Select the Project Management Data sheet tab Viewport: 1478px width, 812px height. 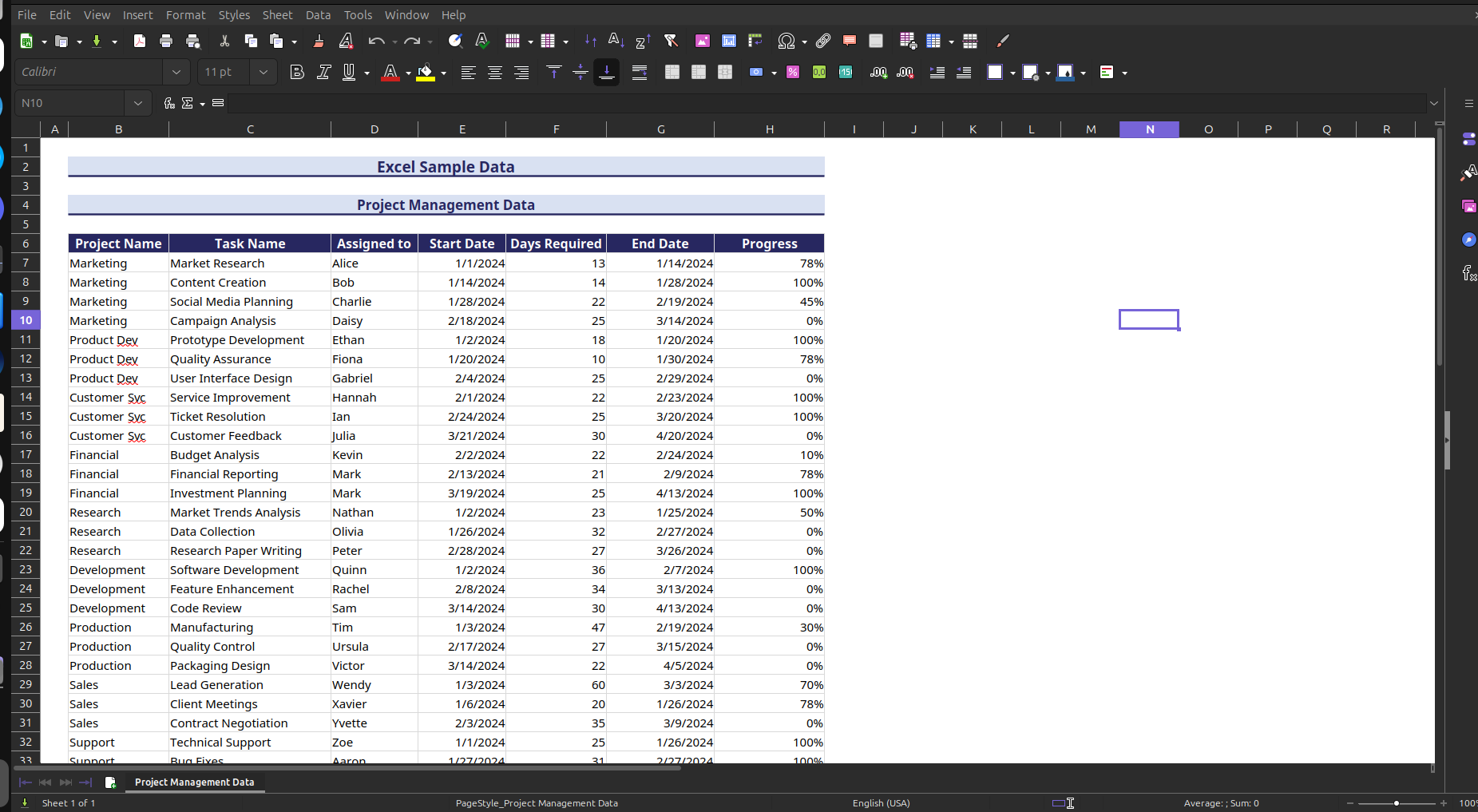(195, 782)
